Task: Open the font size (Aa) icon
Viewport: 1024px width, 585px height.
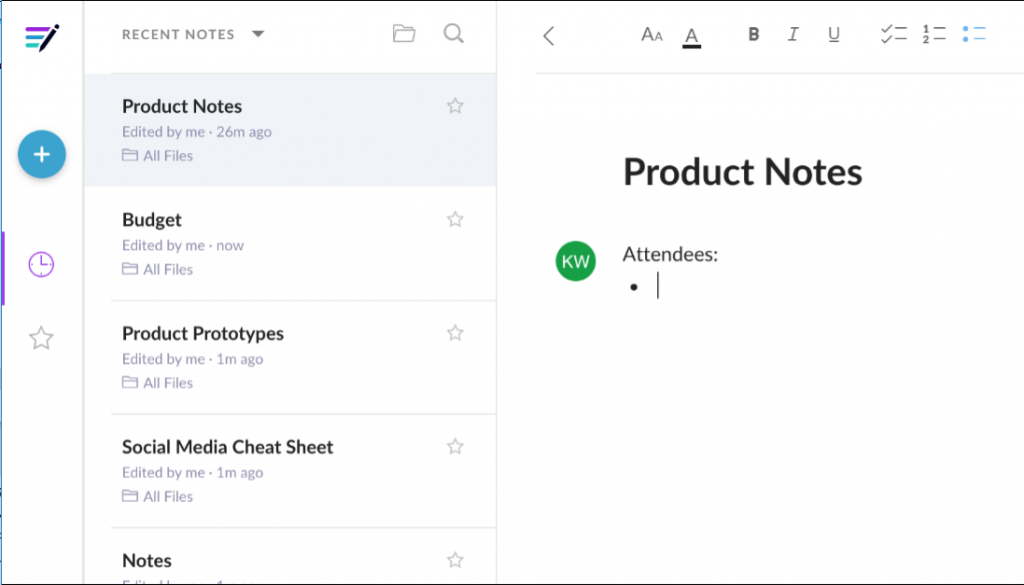Action: pos(651,34)
